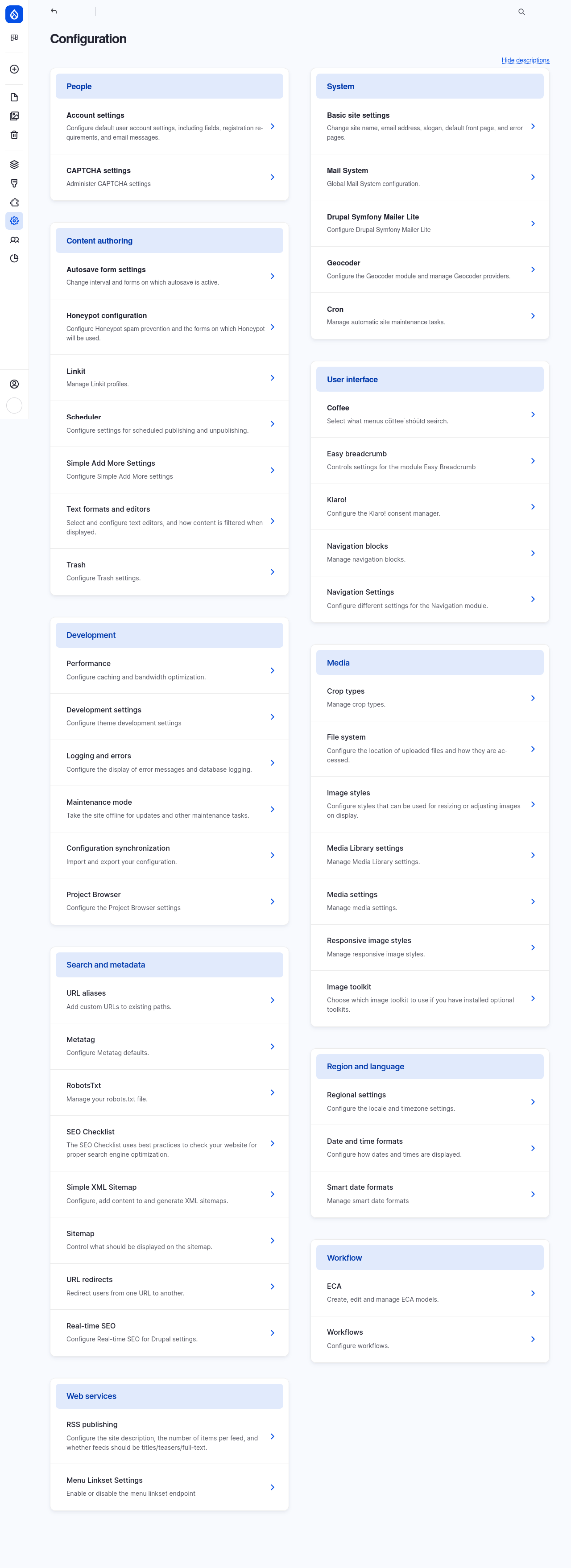Click the Hide descriptions link
The width and height of the screenshot is (571, 1568).
(525, 60)
